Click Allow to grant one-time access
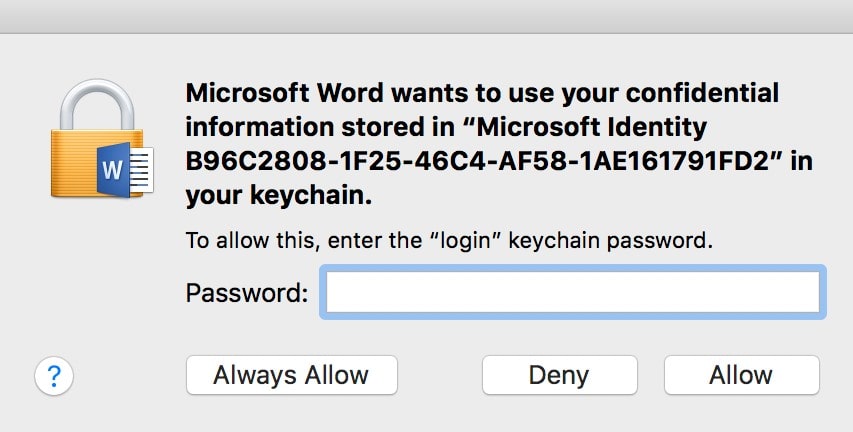Image resolution: width=853 pixels, height=432 pixels. (x=741, y=375)
